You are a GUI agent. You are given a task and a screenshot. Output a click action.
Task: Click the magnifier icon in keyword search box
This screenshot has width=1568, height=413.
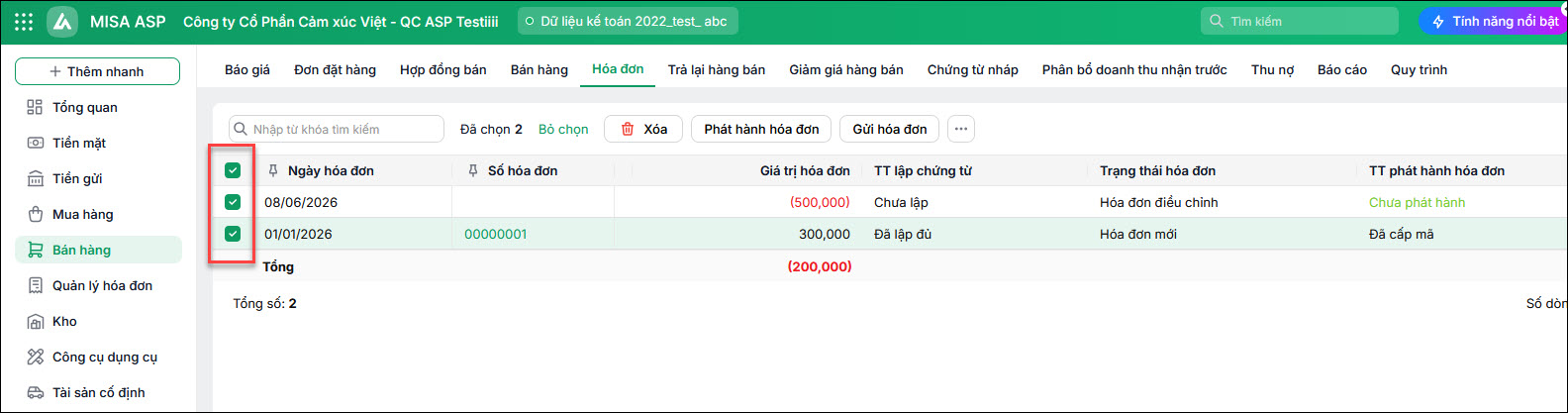241,129
